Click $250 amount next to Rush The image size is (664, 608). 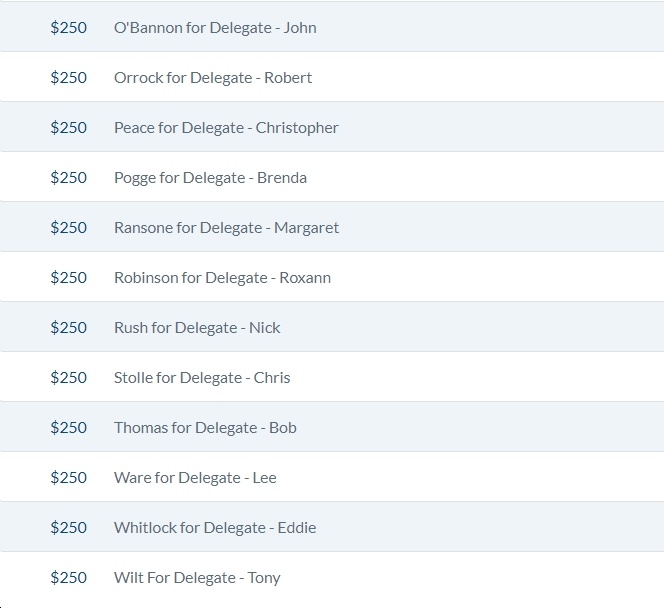69,328
